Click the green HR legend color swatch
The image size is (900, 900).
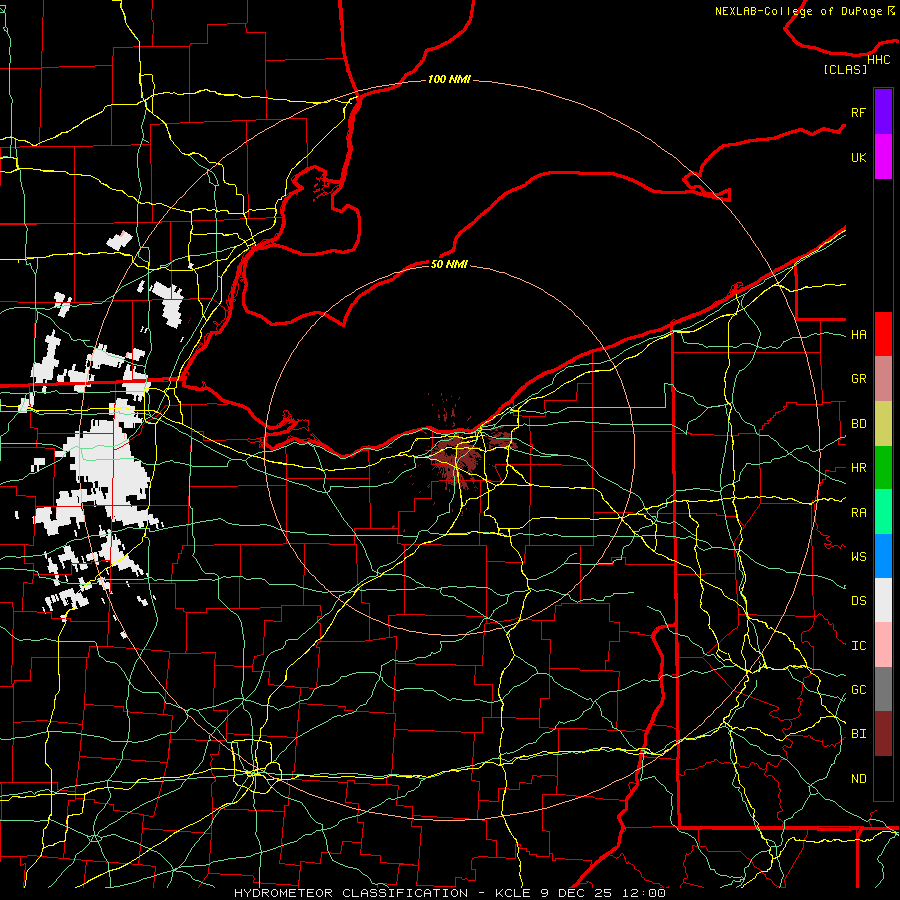point(883,468)
